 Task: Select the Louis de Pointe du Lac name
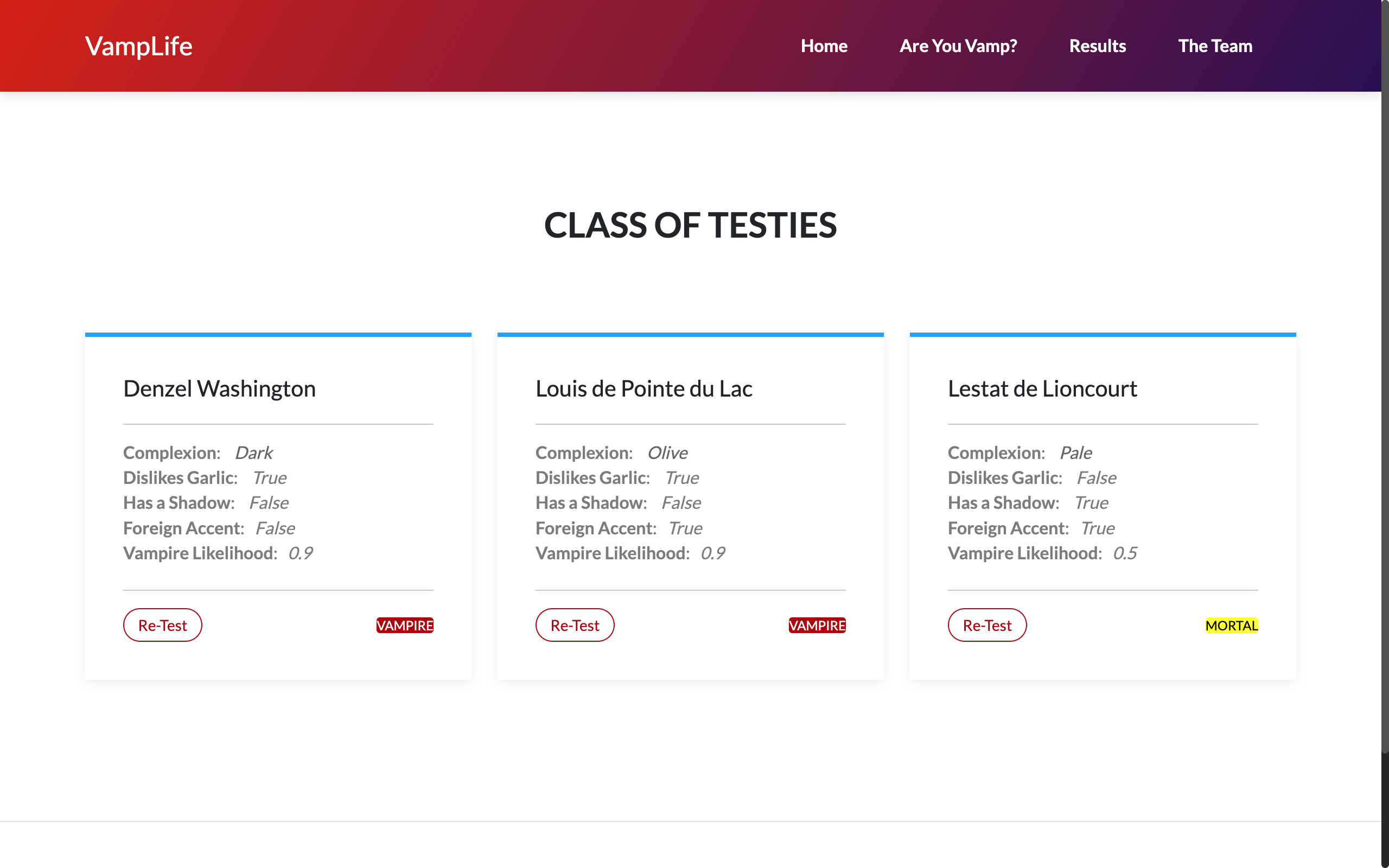coord(643,388)
